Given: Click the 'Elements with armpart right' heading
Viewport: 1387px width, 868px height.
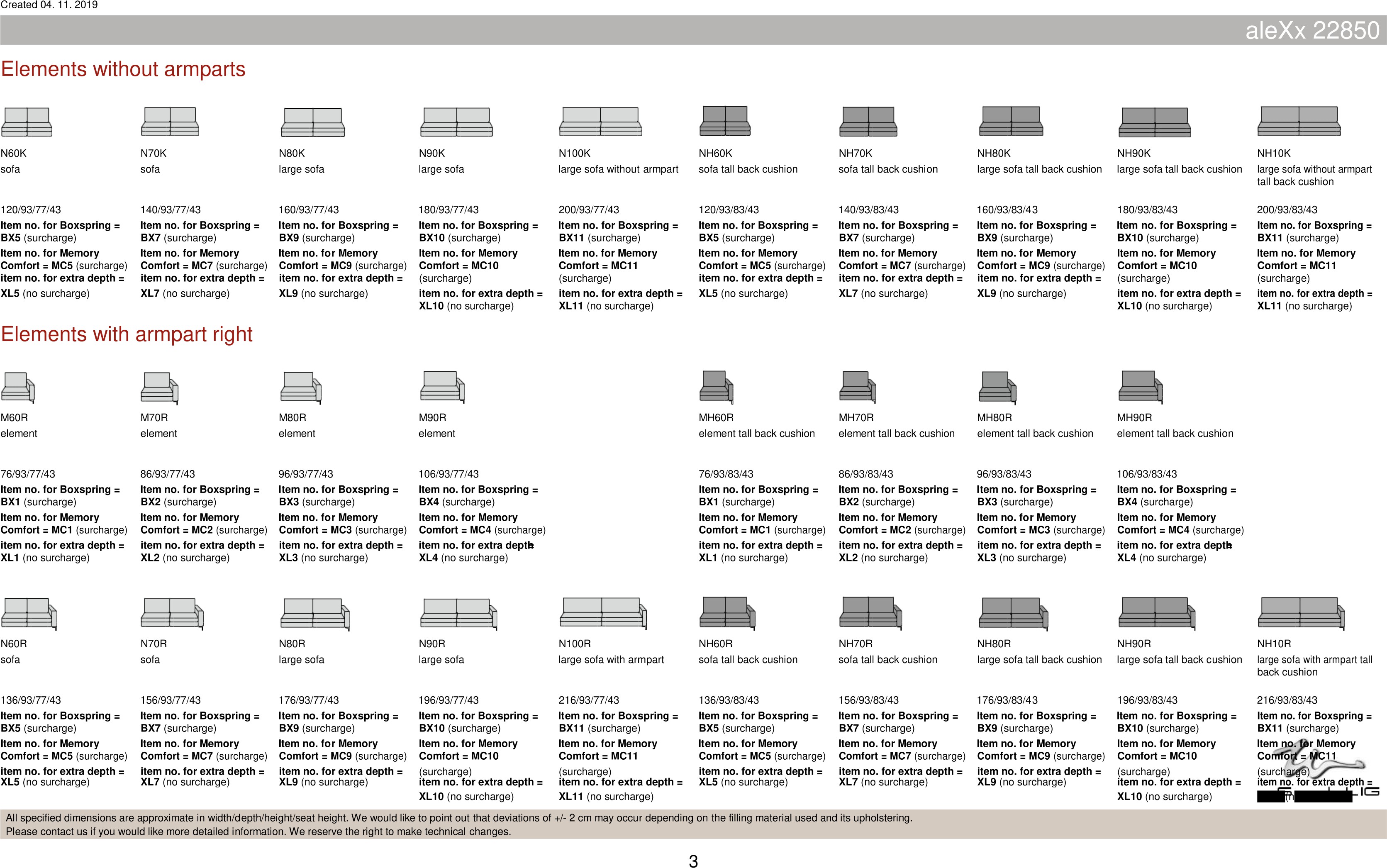Looking at the screenshot, I should coord(127,334).
